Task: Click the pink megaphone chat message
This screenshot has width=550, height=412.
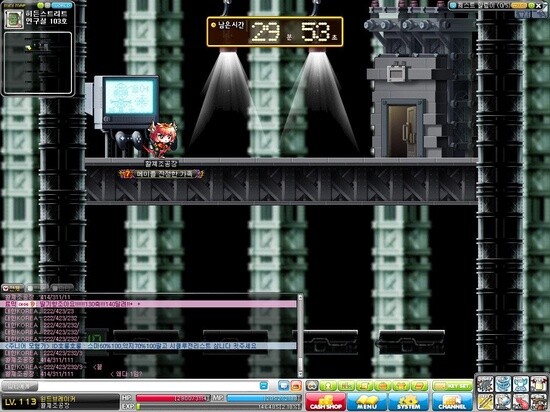Action: click(x=148, y=304)
